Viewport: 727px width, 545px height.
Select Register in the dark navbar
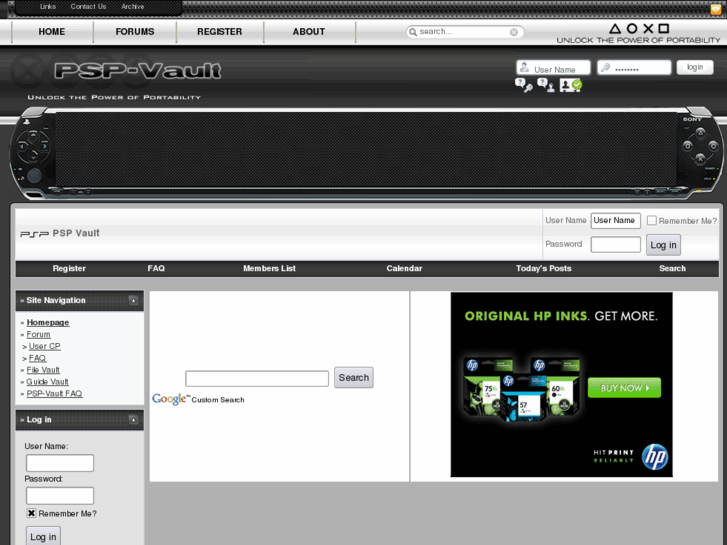click(69, 269)
